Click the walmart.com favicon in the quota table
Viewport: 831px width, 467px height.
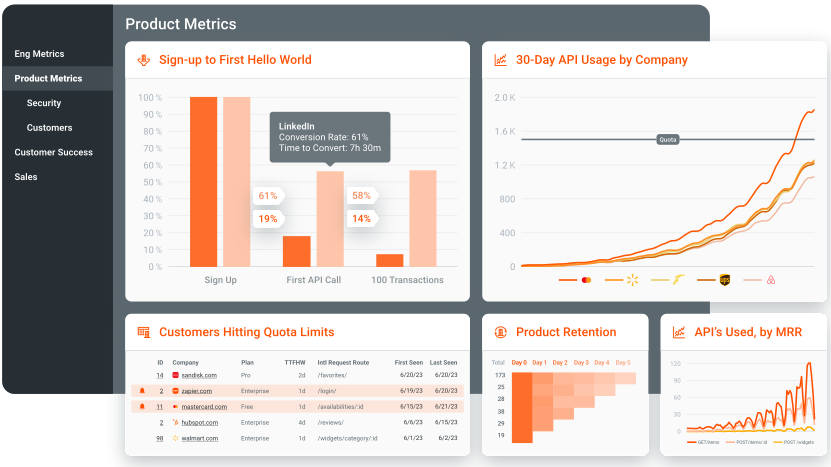pyautogui.click(x=175, y=438)
